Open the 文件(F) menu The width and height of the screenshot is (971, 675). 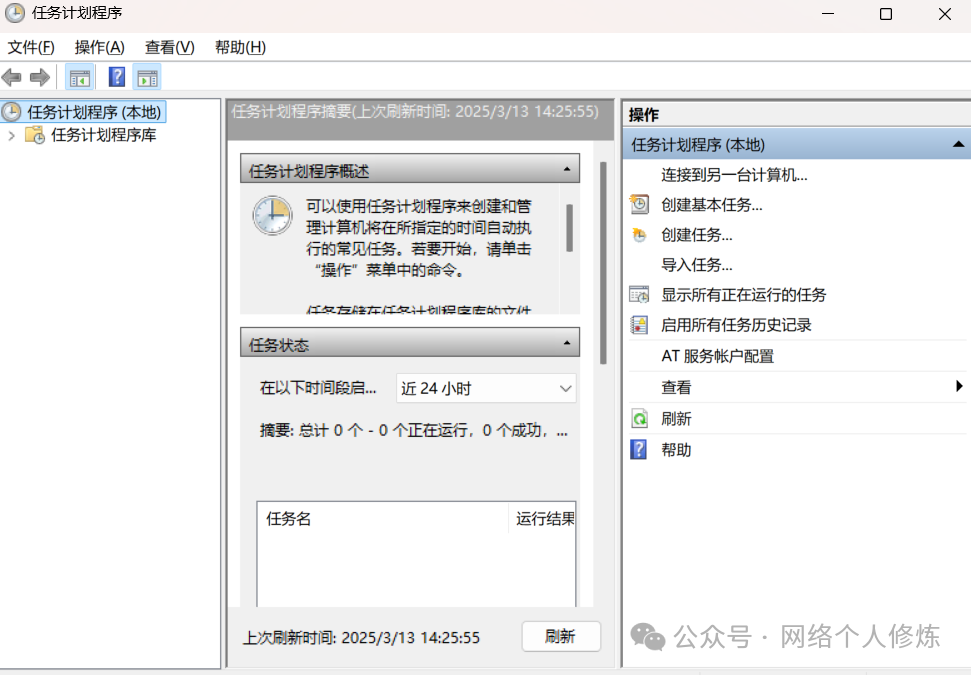(x=31, y=47)
